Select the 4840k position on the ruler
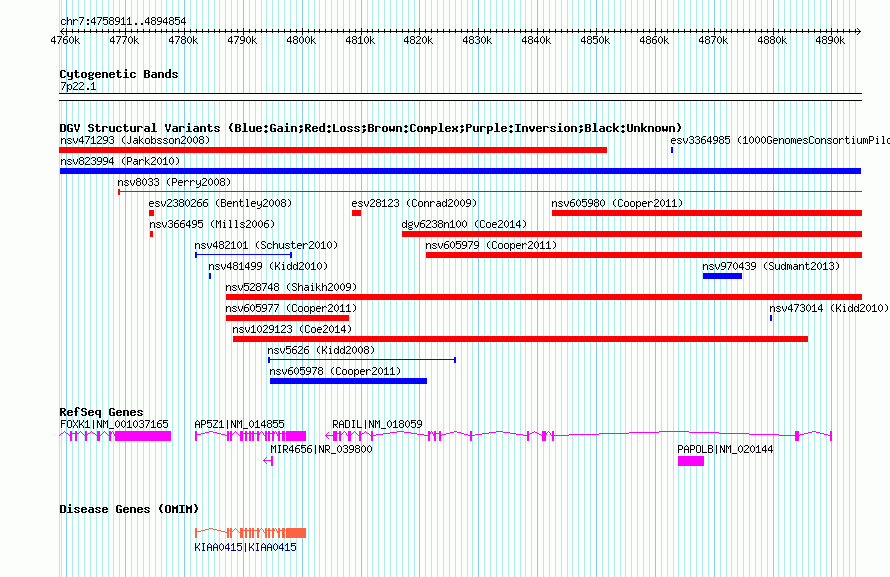Viewport: 890px width, 577px height. click(536, 41)
